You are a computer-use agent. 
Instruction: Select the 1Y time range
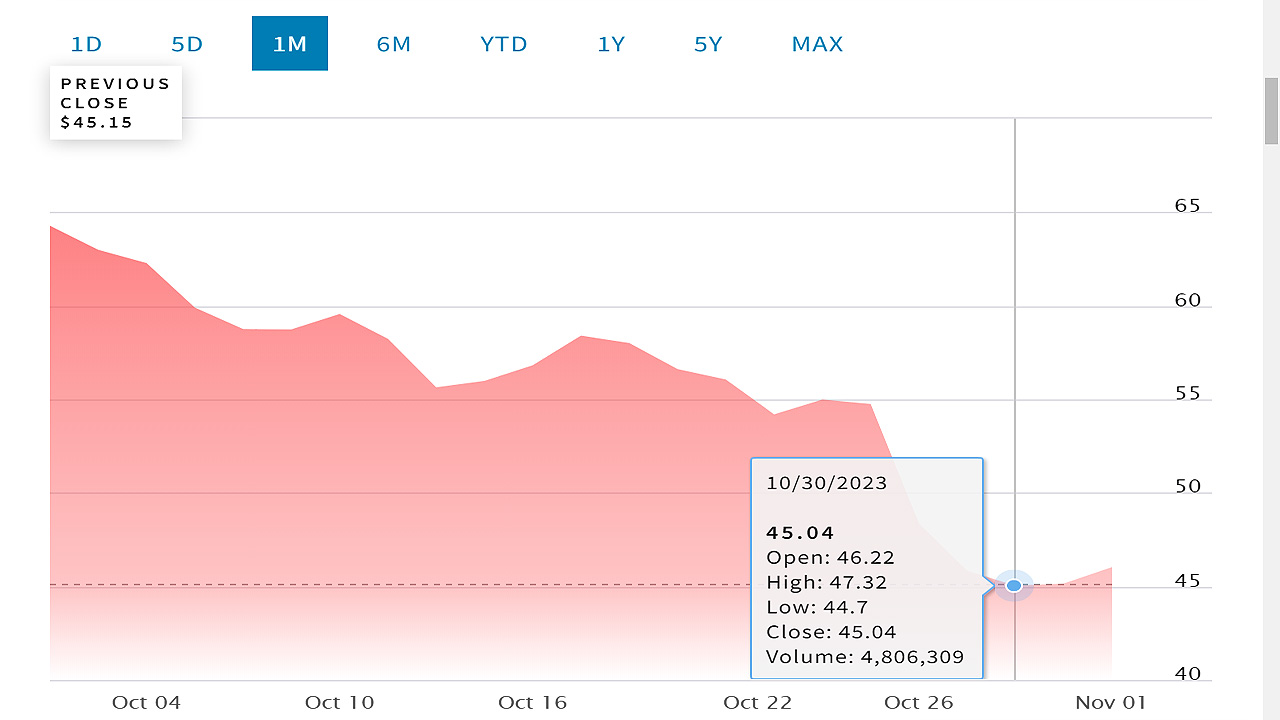coord(611,43)
